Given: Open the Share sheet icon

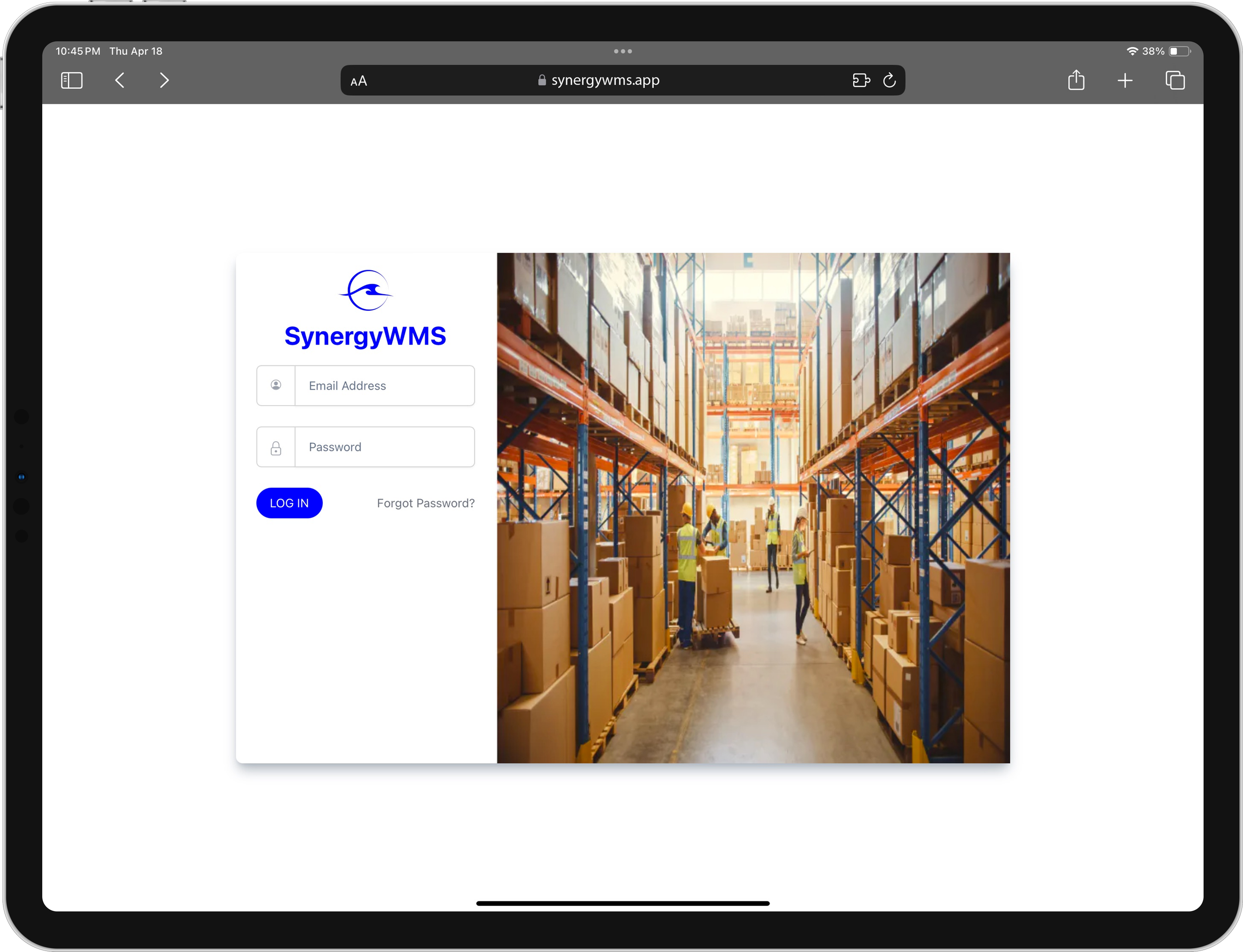Looking at the screenshot, I should point(1076,80).
